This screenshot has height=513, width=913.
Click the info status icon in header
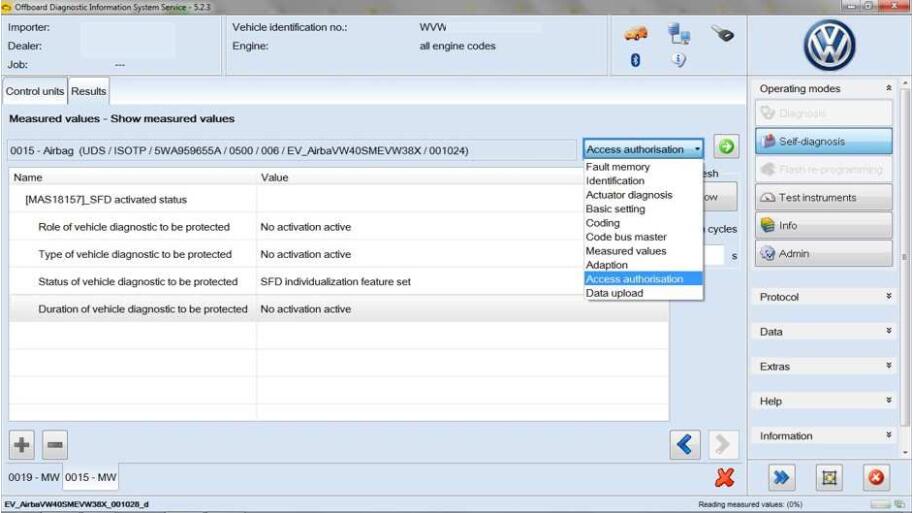click(679, 59)
